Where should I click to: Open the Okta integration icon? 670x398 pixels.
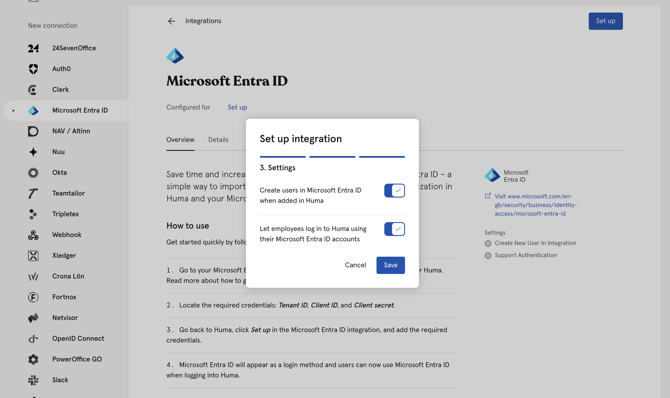(x=33, y=173)
